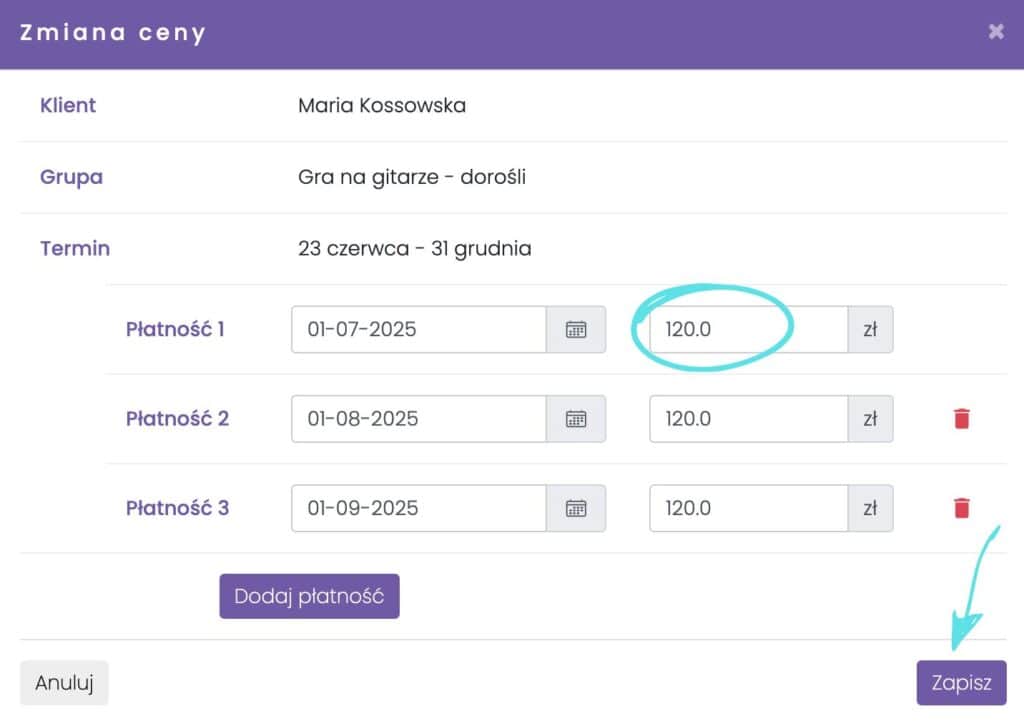Screen dimensions: 1024x724
Task: Click the zł suffix of Płatność 2
Action: (x=870, y=419)
